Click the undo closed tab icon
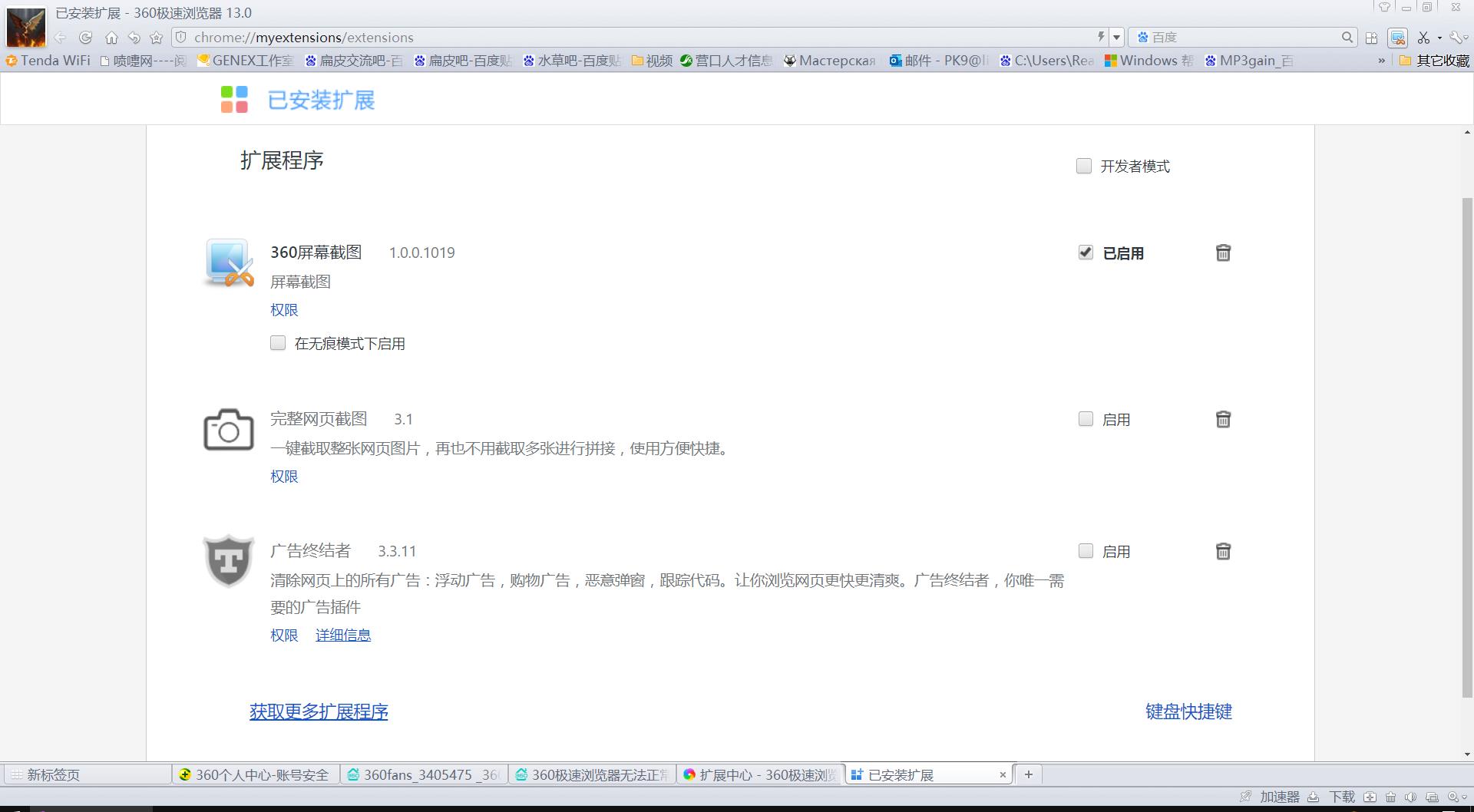 point(134,38)
